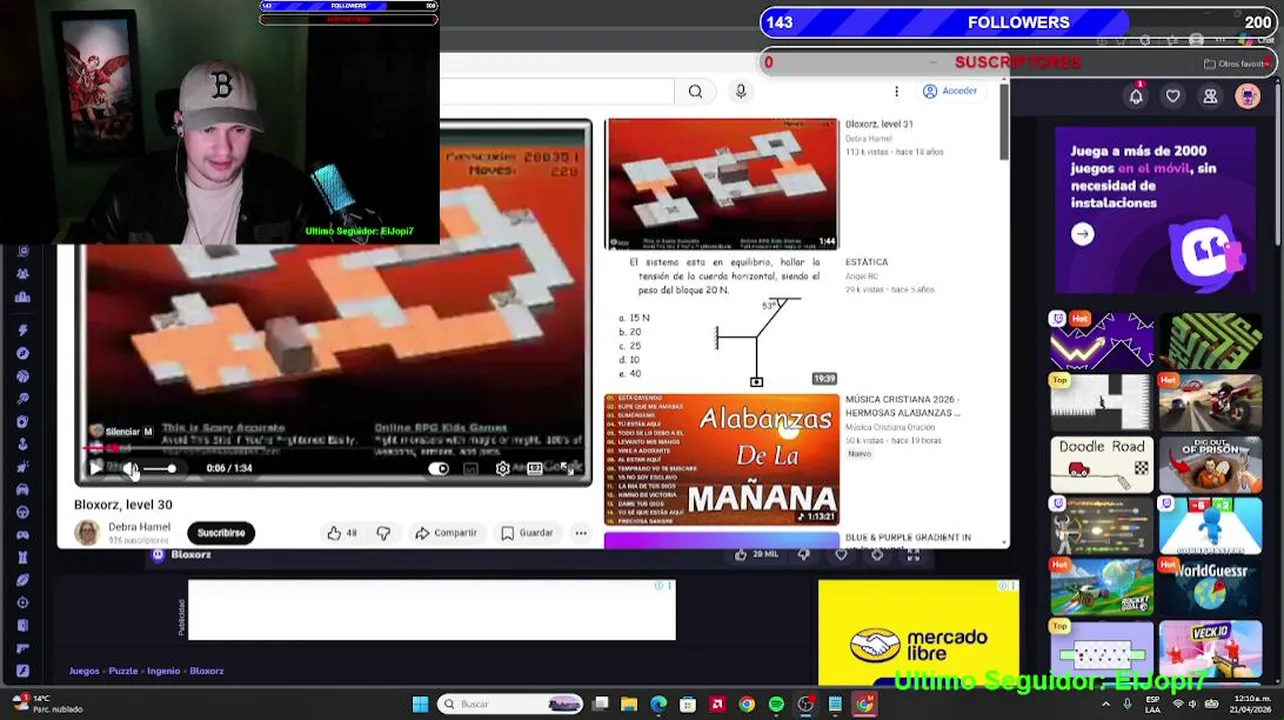The width and height of the screenshot is (1284, 720).
Task: Click 'Juegos' in the breadcrumb
Action: coord(84,671)
